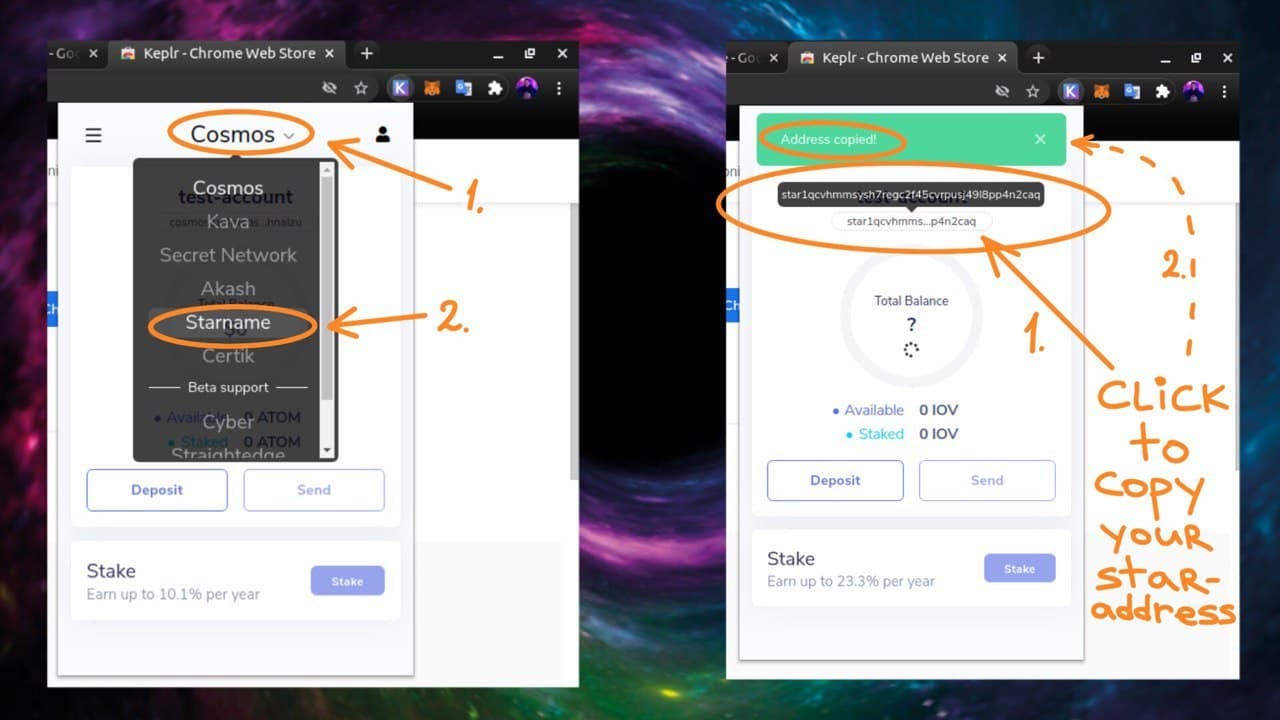Click Keplr K extension icon in left window
The width and height of the screenshot is (1280, 720).
click(x=400, y=88)
